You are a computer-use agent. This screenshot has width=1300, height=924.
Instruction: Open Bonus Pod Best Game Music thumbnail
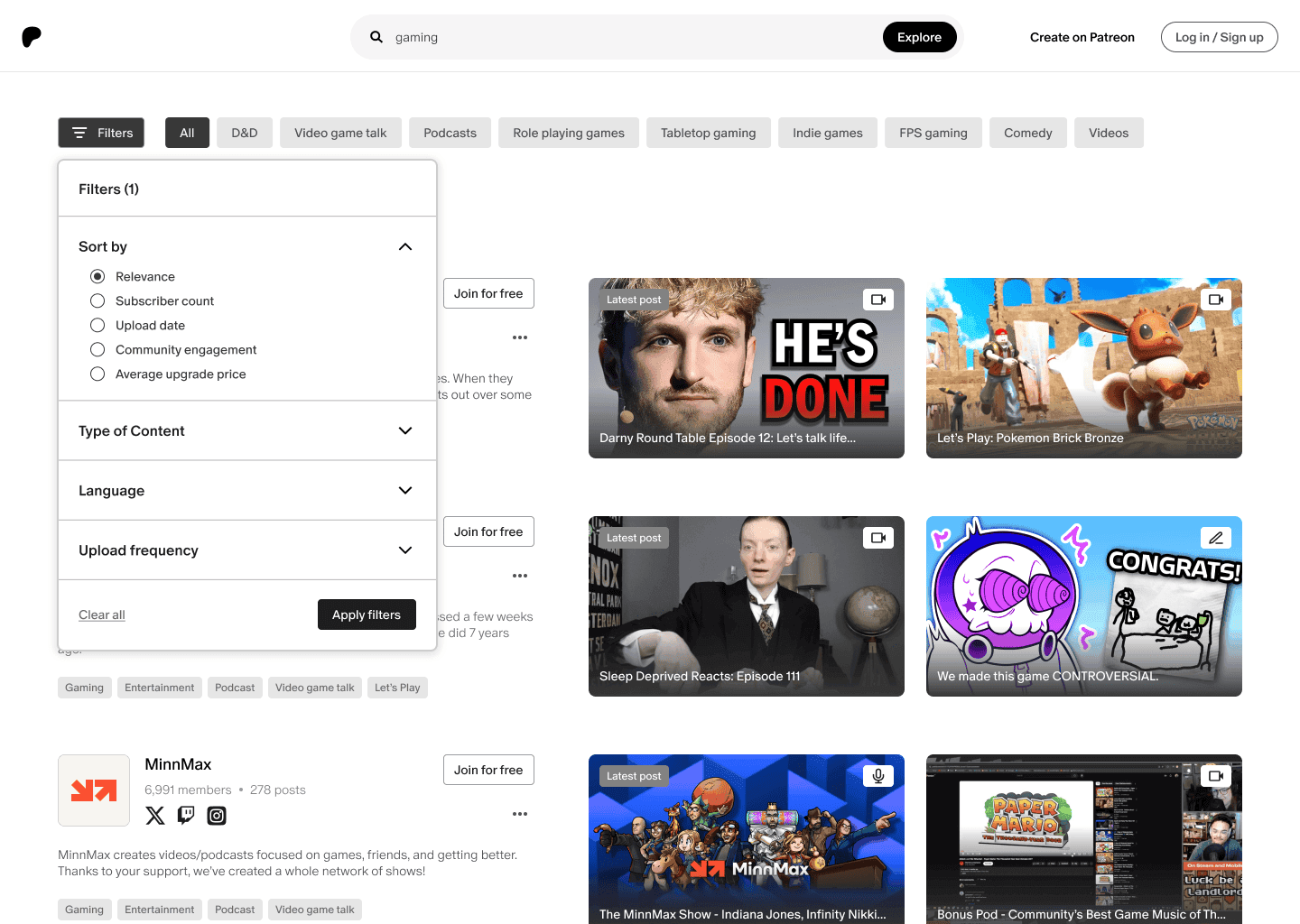point(1084,839)
